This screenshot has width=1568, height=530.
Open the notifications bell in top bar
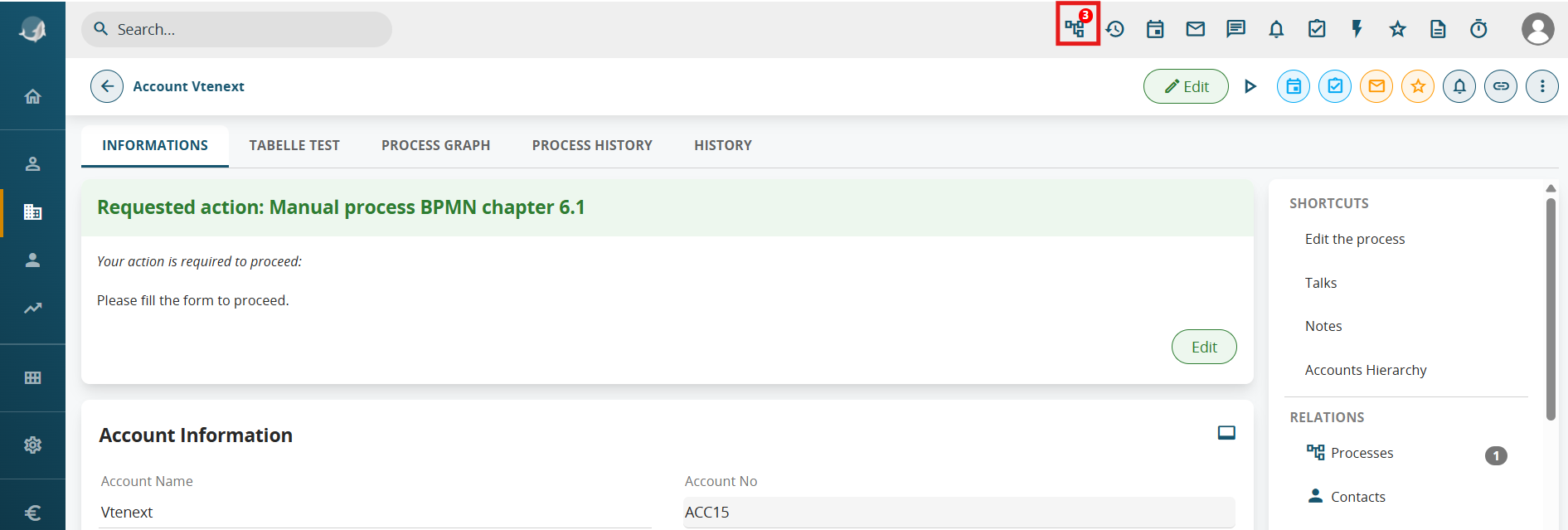pyautogui.click(x=1276, y=29)
